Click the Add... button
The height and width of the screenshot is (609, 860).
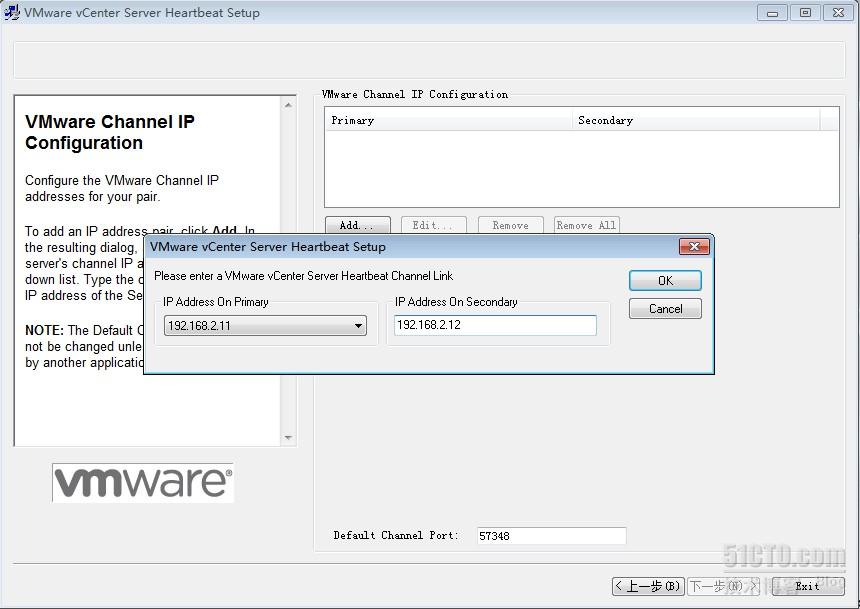pos(358,225)
